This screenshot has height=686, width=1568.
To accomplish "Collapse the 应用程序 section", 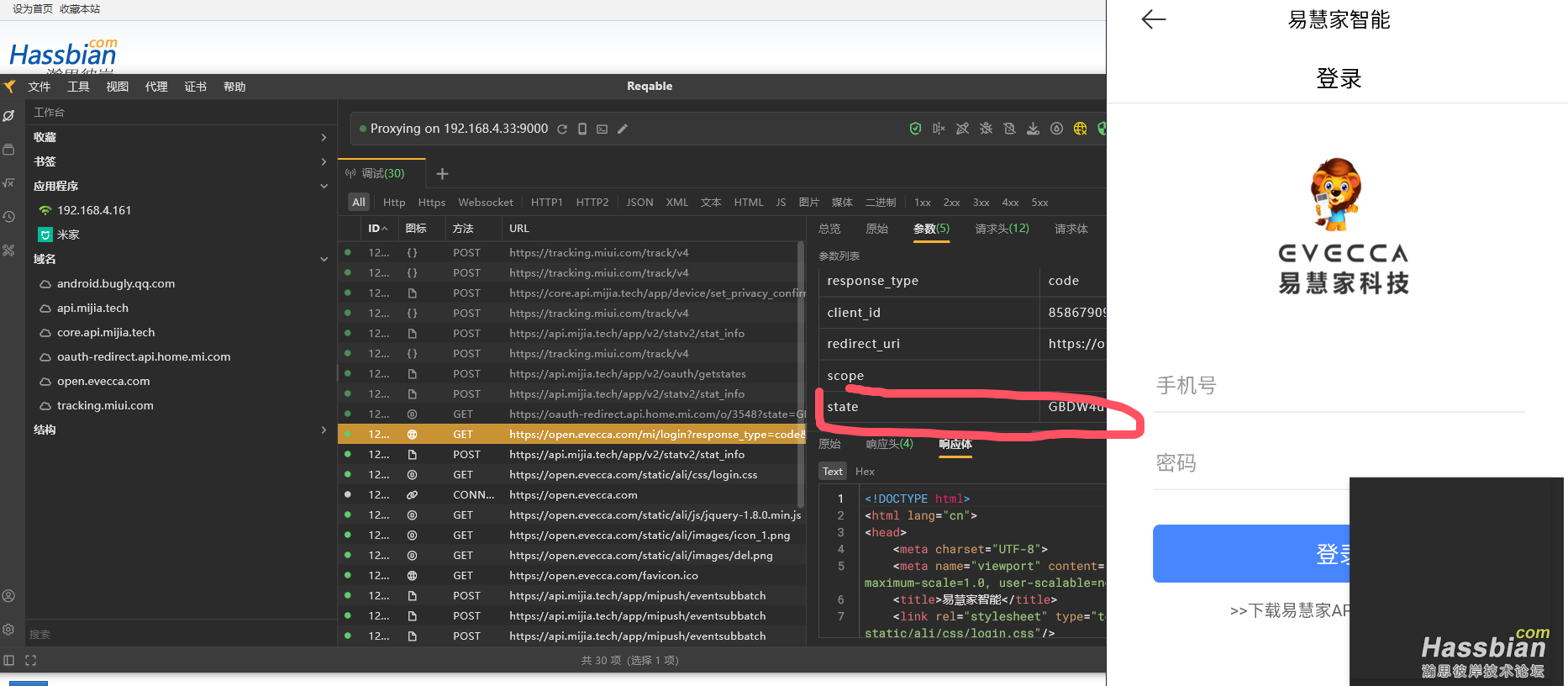I will (x=324, y=186).
